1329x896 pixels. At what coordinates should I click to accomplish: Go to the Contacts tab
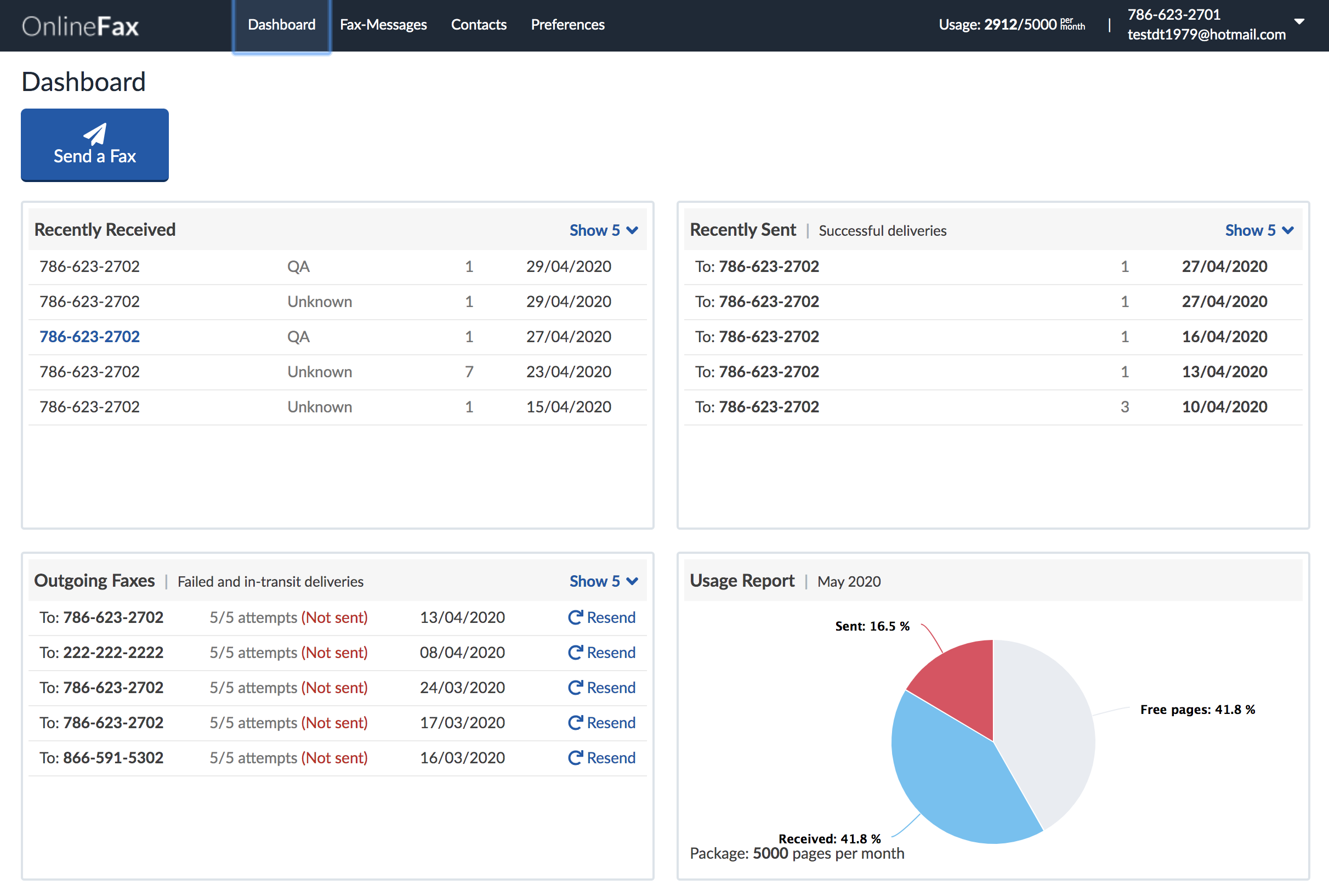click(x=478, y=25)
